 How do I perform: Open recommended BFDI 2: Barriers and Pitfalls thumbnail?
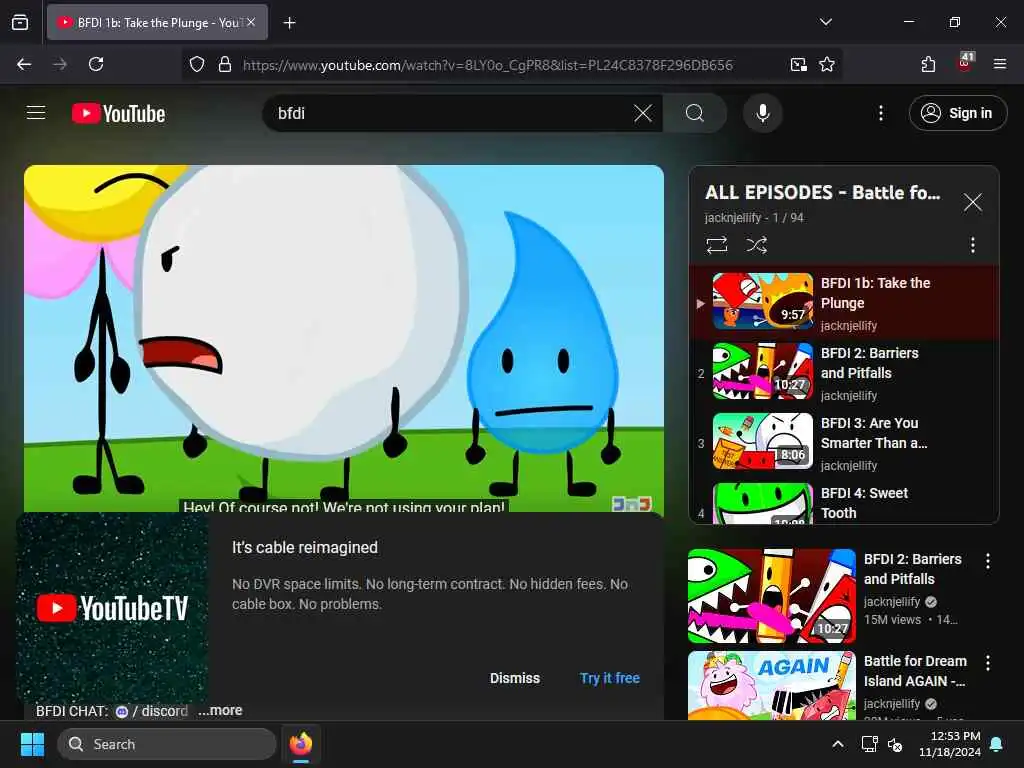(771, 596)
